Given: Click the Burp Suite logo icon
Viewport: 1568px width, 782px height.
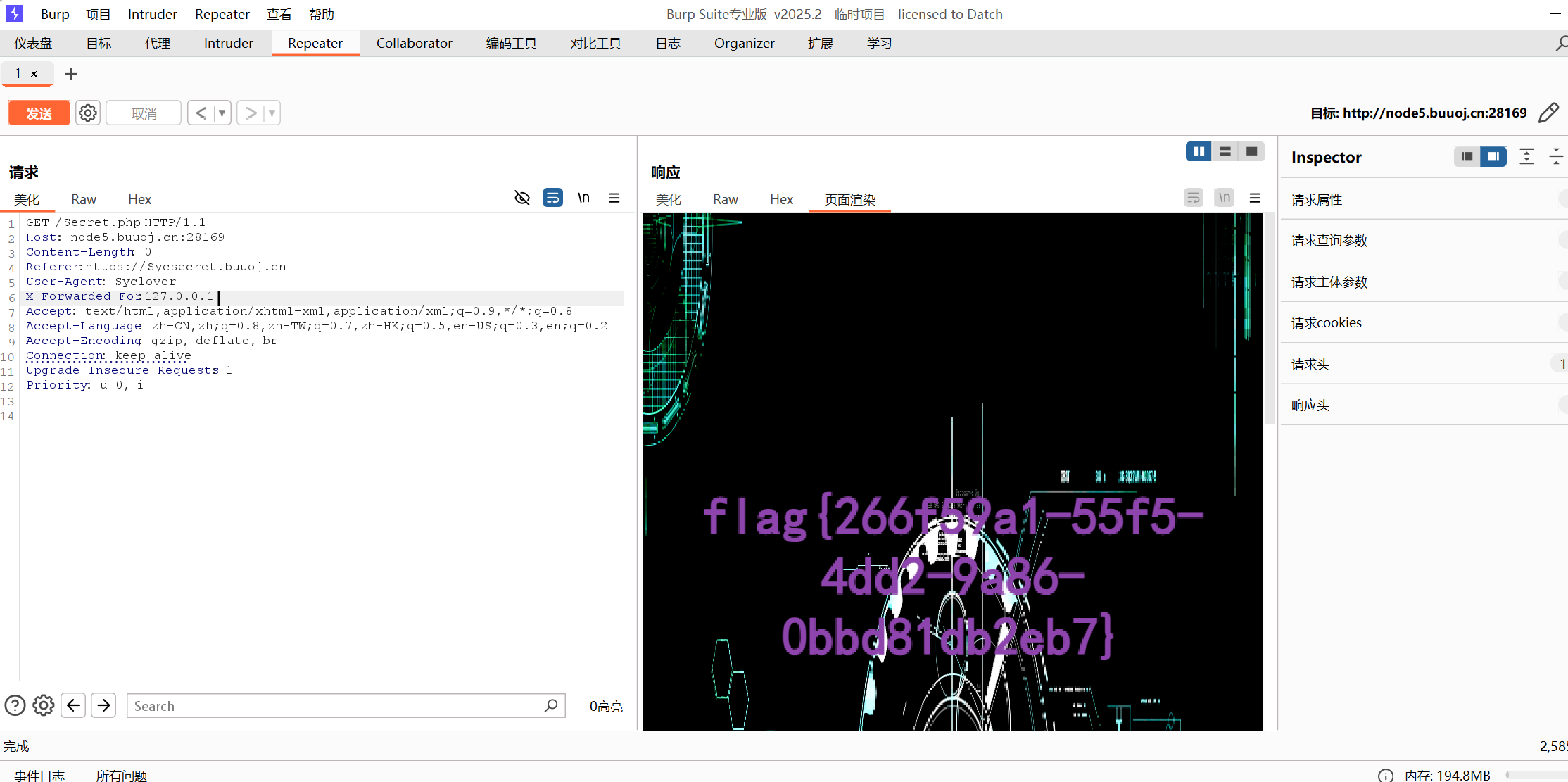Looking at the screenshot, I should click(x=15, y=13).
